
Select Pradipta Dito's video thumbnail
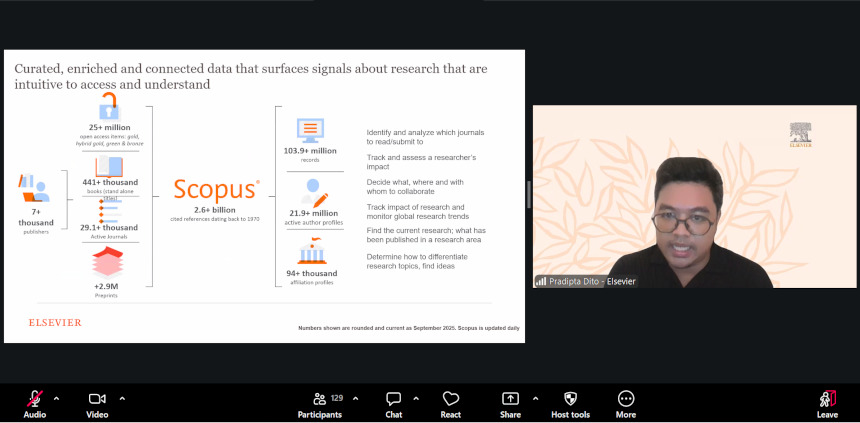click(x=694, y=196)
